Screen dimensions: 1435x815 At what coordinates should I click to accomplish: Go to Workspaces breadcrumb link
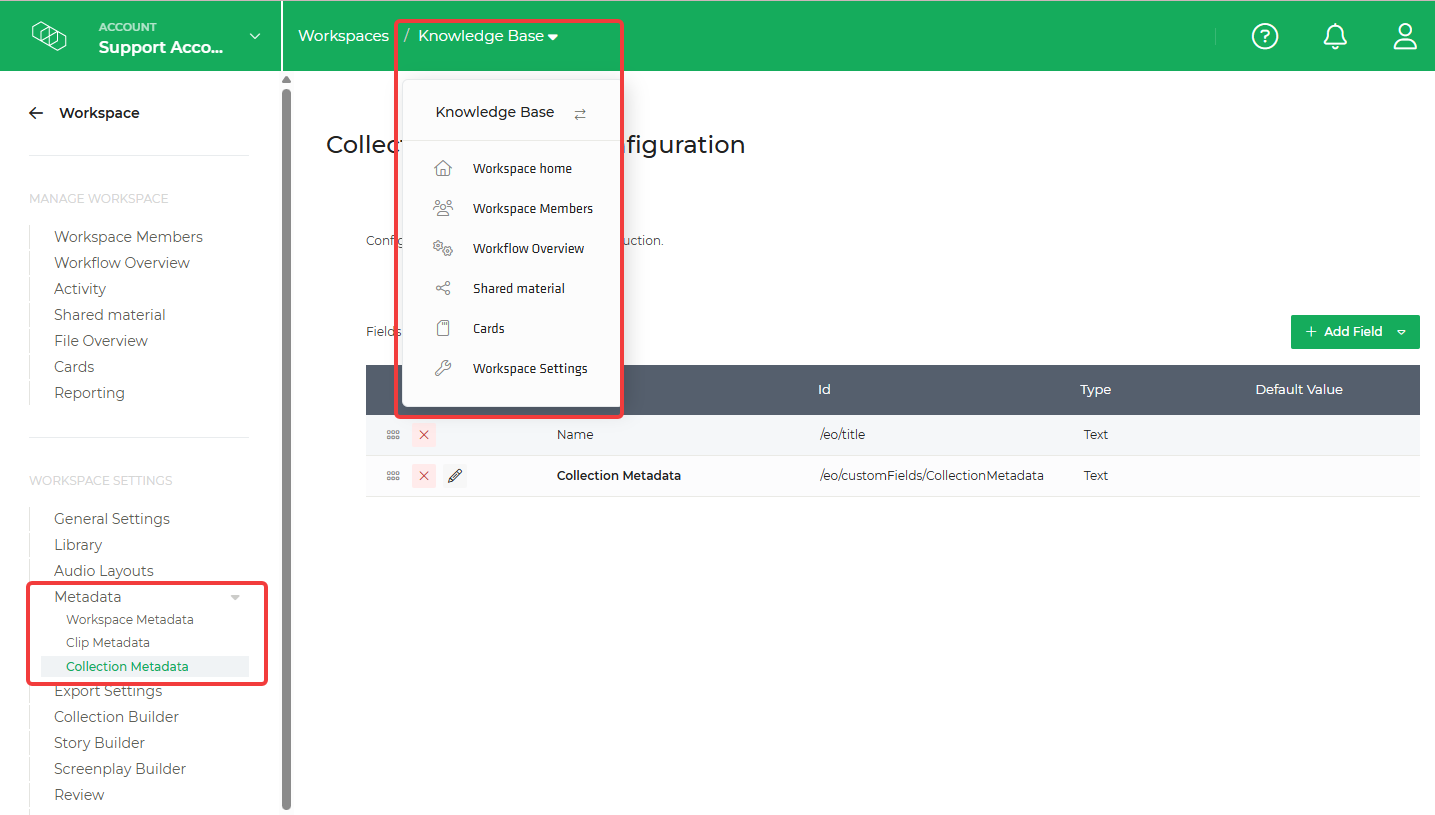343,36
